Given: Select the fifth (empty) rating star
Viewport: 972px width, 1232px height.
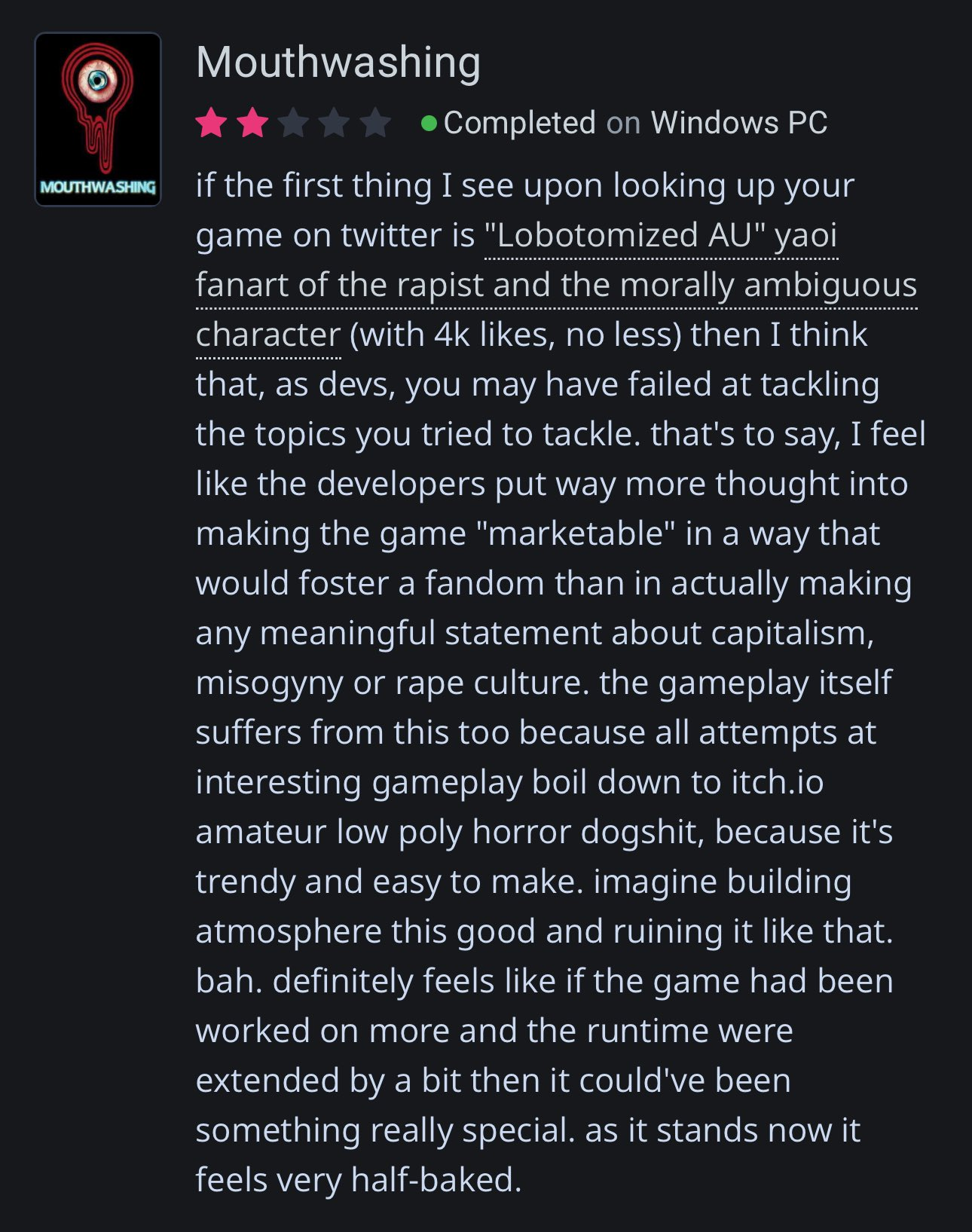Looking at the screenshot, I should (374, 123).
